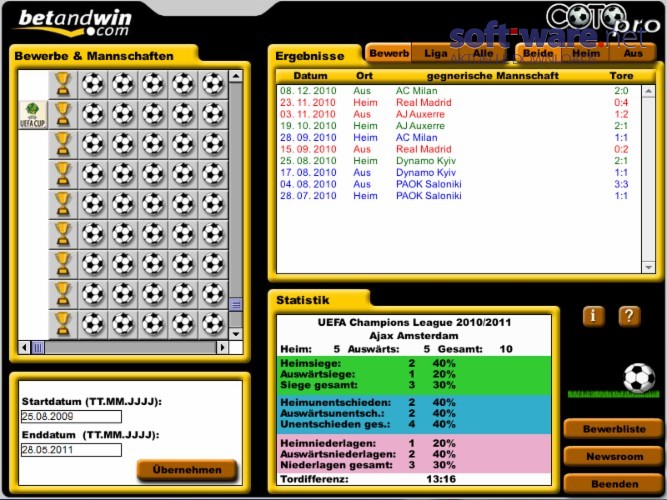Click the Startdatum input field

(71, 417)
